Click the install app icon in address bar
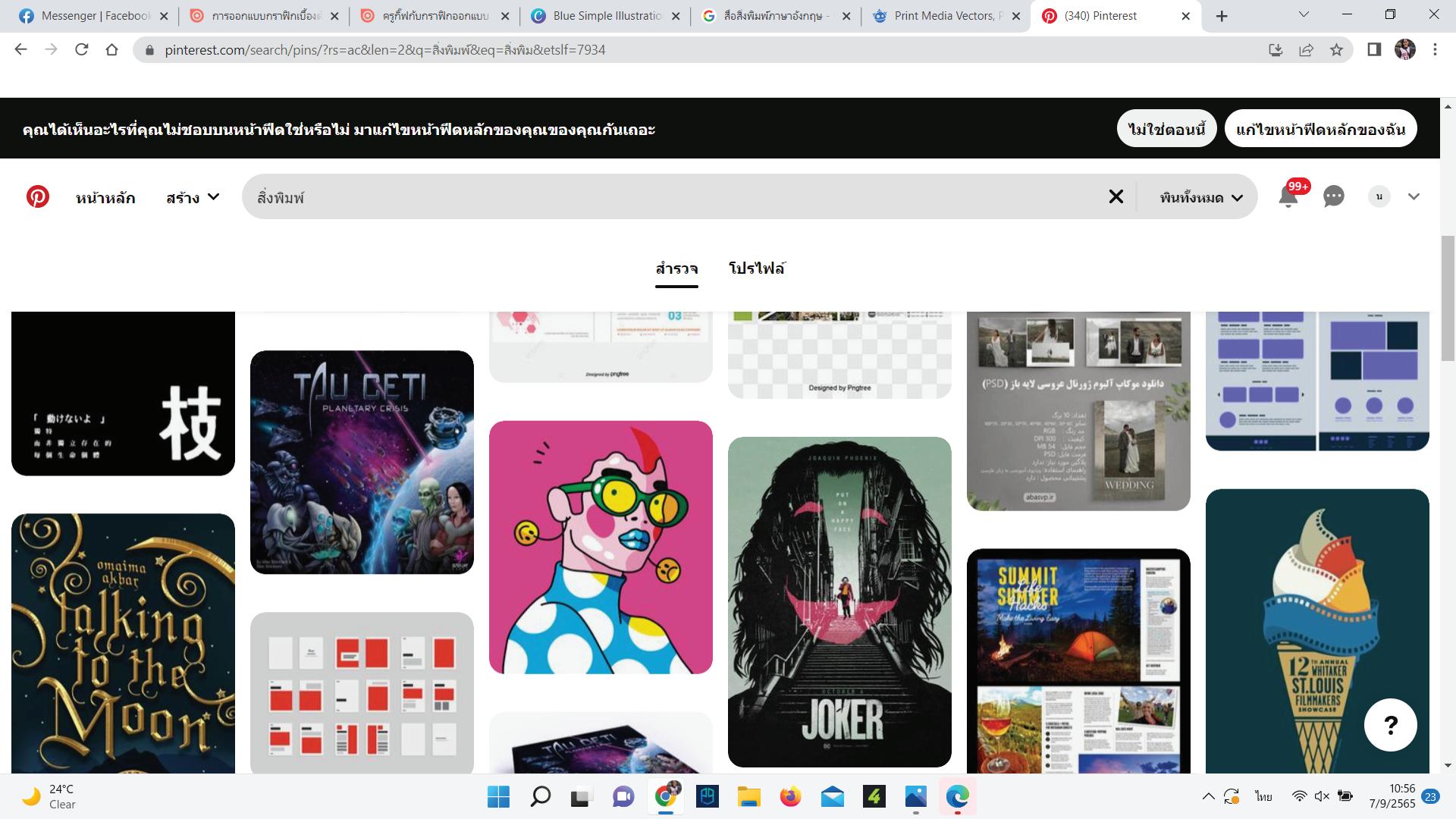Screen dimensions: 1456x819 click(x=1276, y=50)
